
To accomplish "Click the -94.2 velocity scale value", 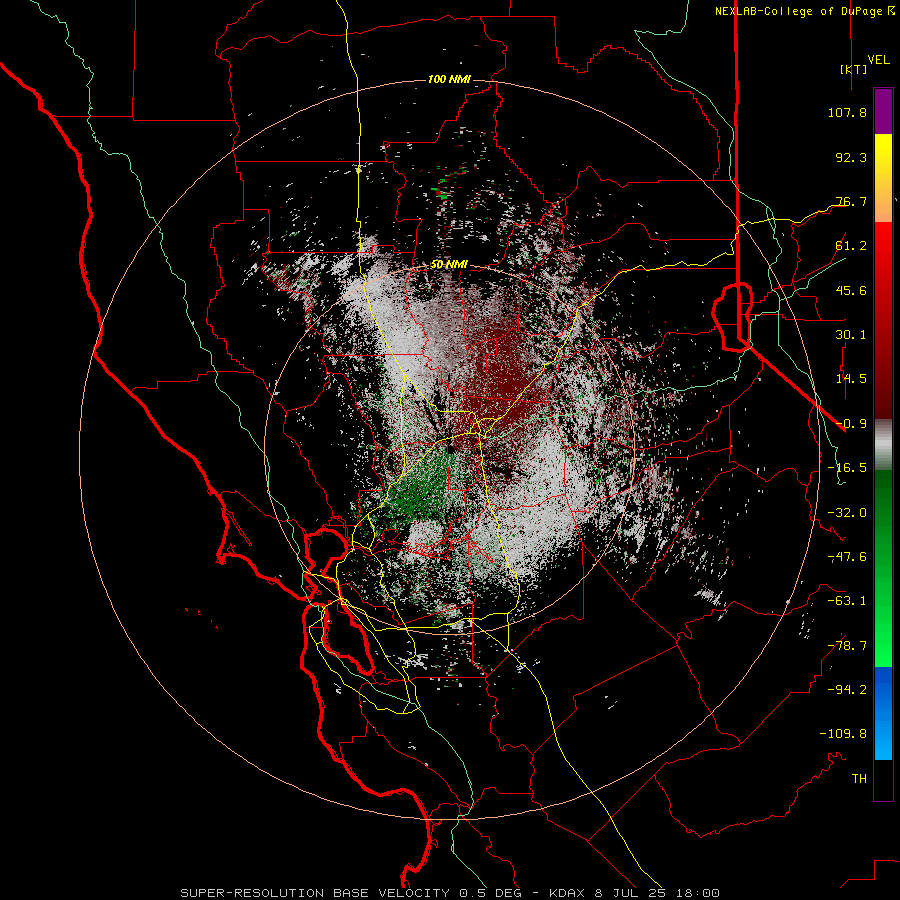I will coord(847,690).
